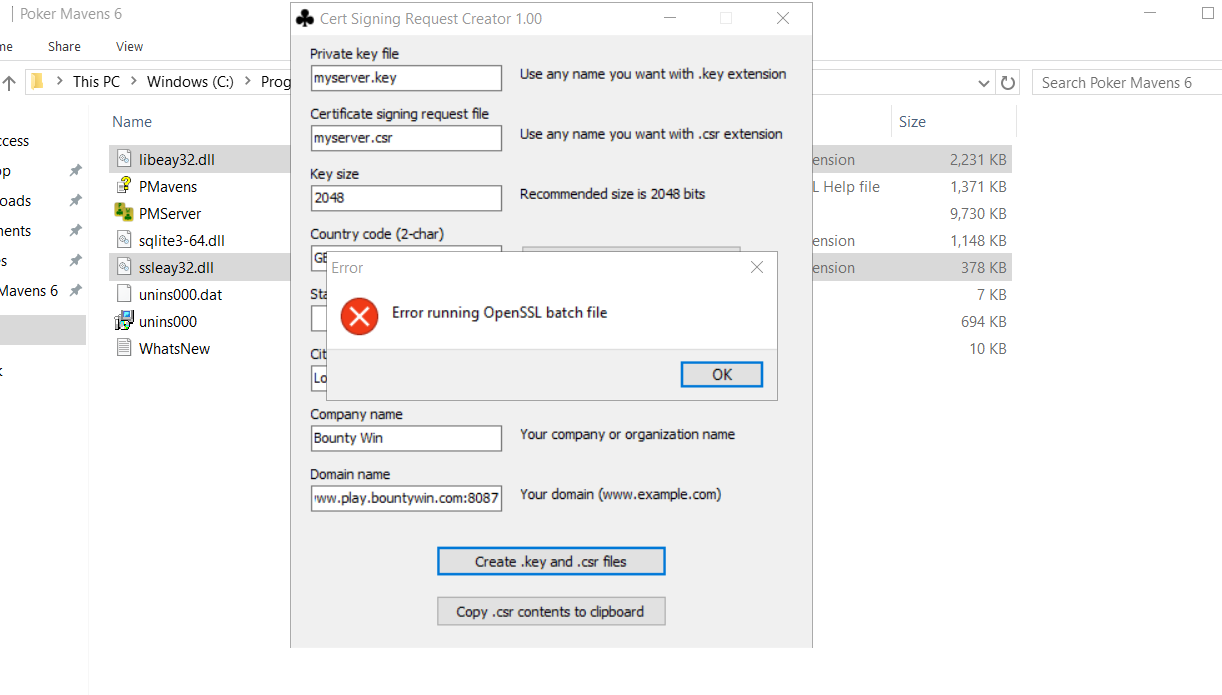Click the folder icon in address bar
The image size is (1222, 695).
[x=38, y=82]
